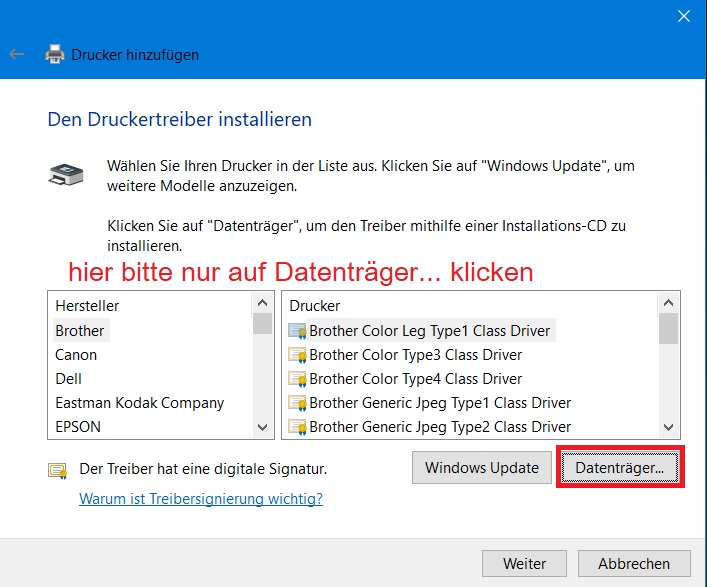This screenshot has width=707, height=587.
Task: Click the digital signature certificate icon
Action: pos(58,471)
